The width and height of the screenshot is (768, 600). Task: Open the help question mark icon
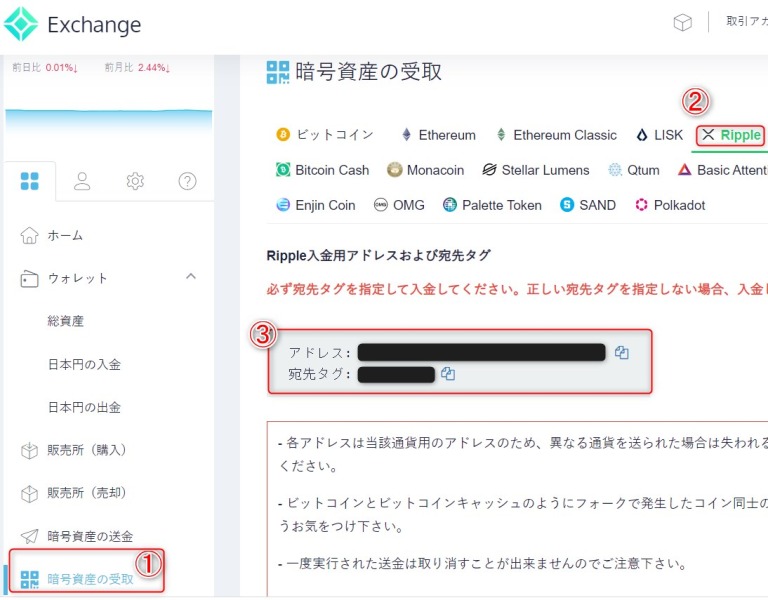(187, 181)
